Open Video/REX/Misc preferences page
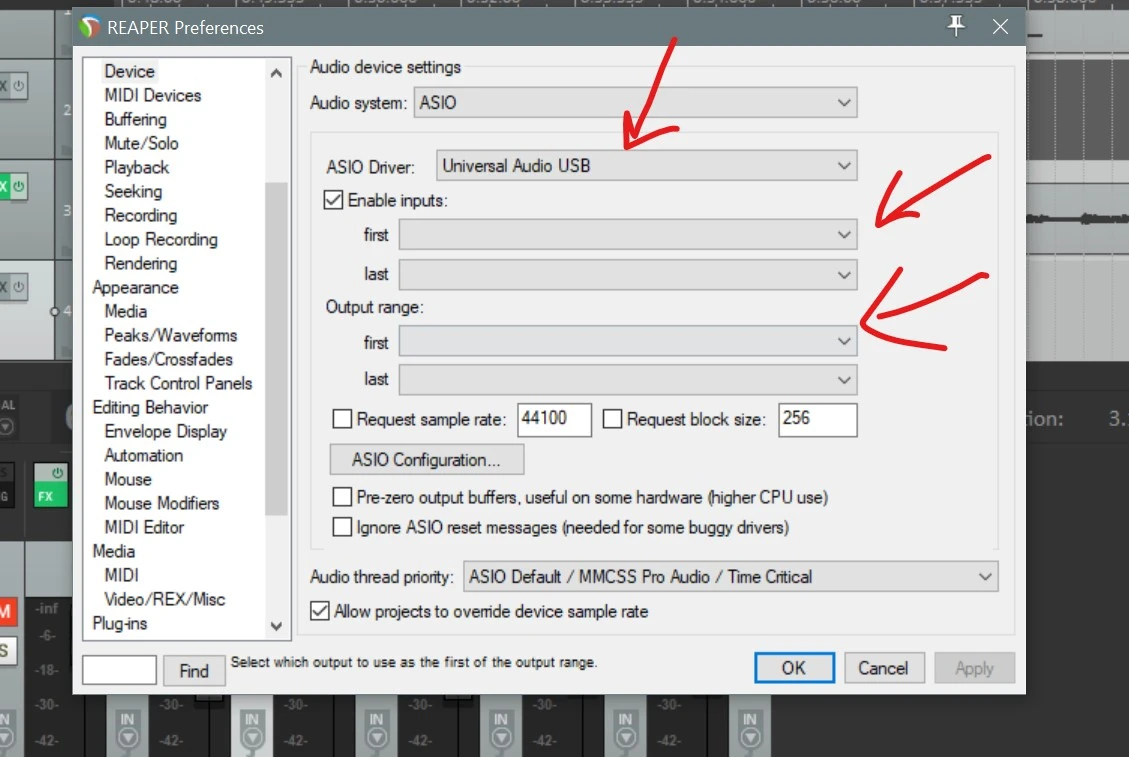Viewport: 1129px width, 757px height. tap(164, 599)
